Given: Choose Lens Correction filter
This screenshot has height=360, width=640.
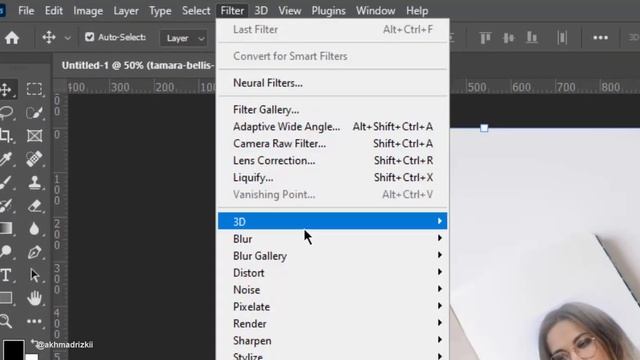Looking at the screenshot, I should 332,160.
